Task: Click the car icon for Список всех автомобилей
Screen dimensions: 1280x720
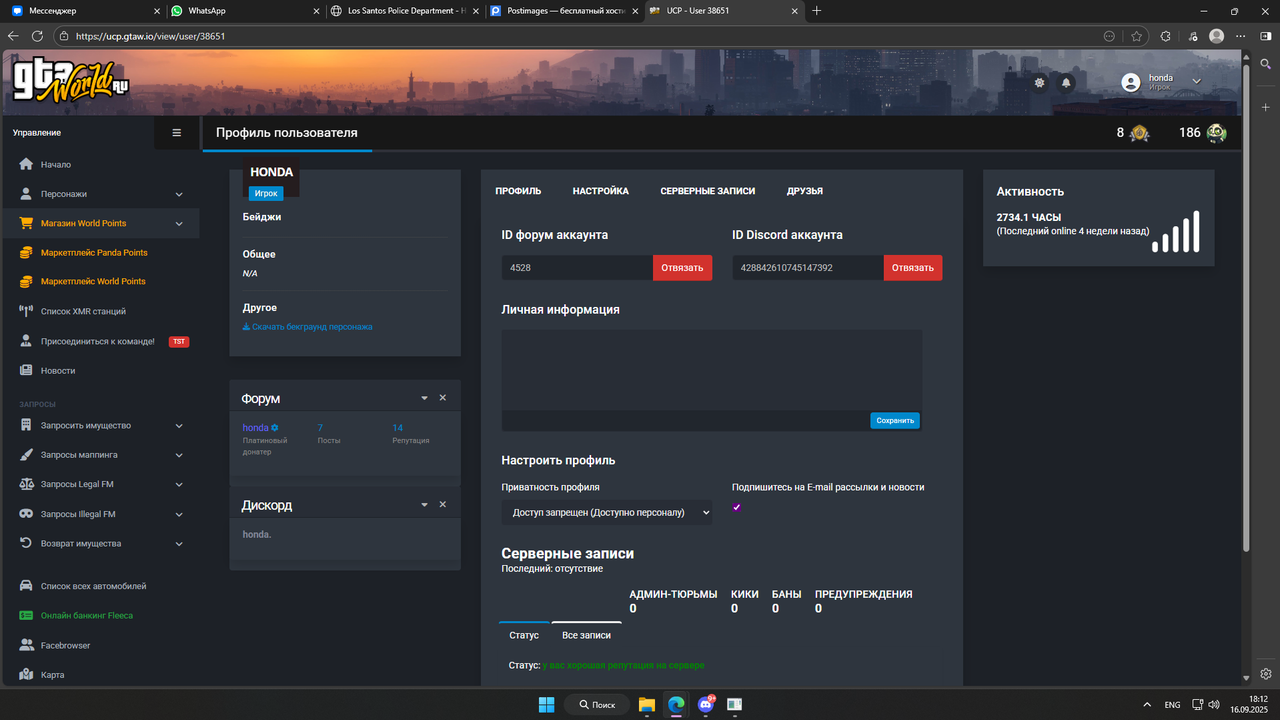Action: tap(27, 586)
